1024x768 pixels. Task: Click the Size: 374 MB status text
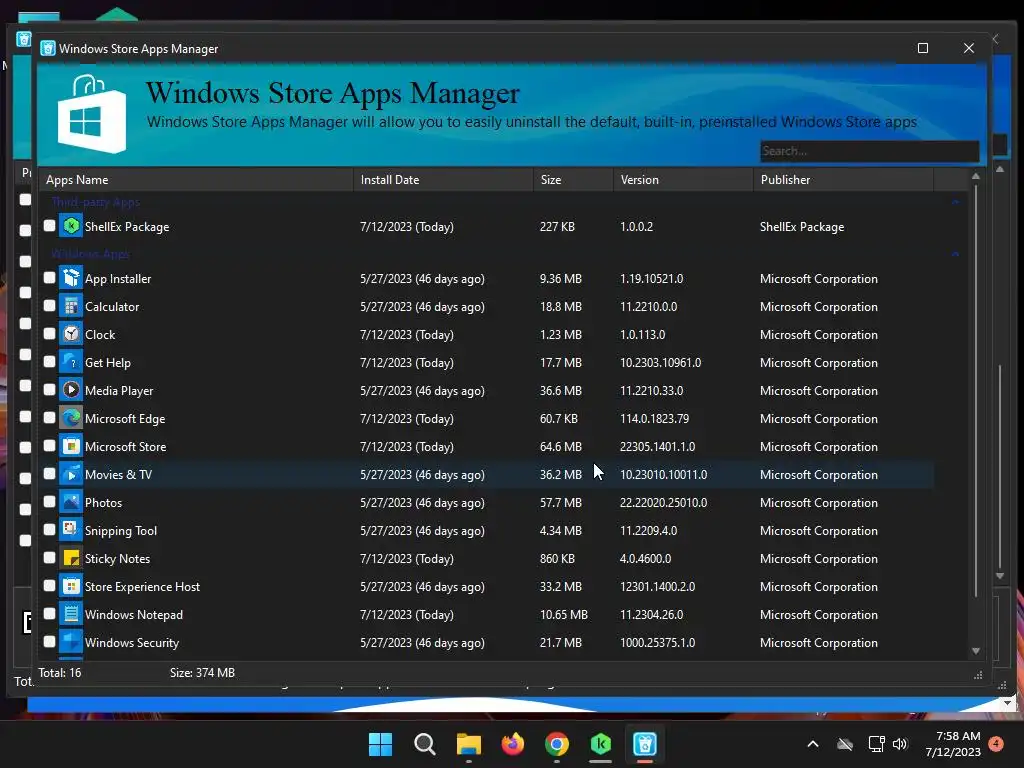pyautogui.click(x=202, y=673)
